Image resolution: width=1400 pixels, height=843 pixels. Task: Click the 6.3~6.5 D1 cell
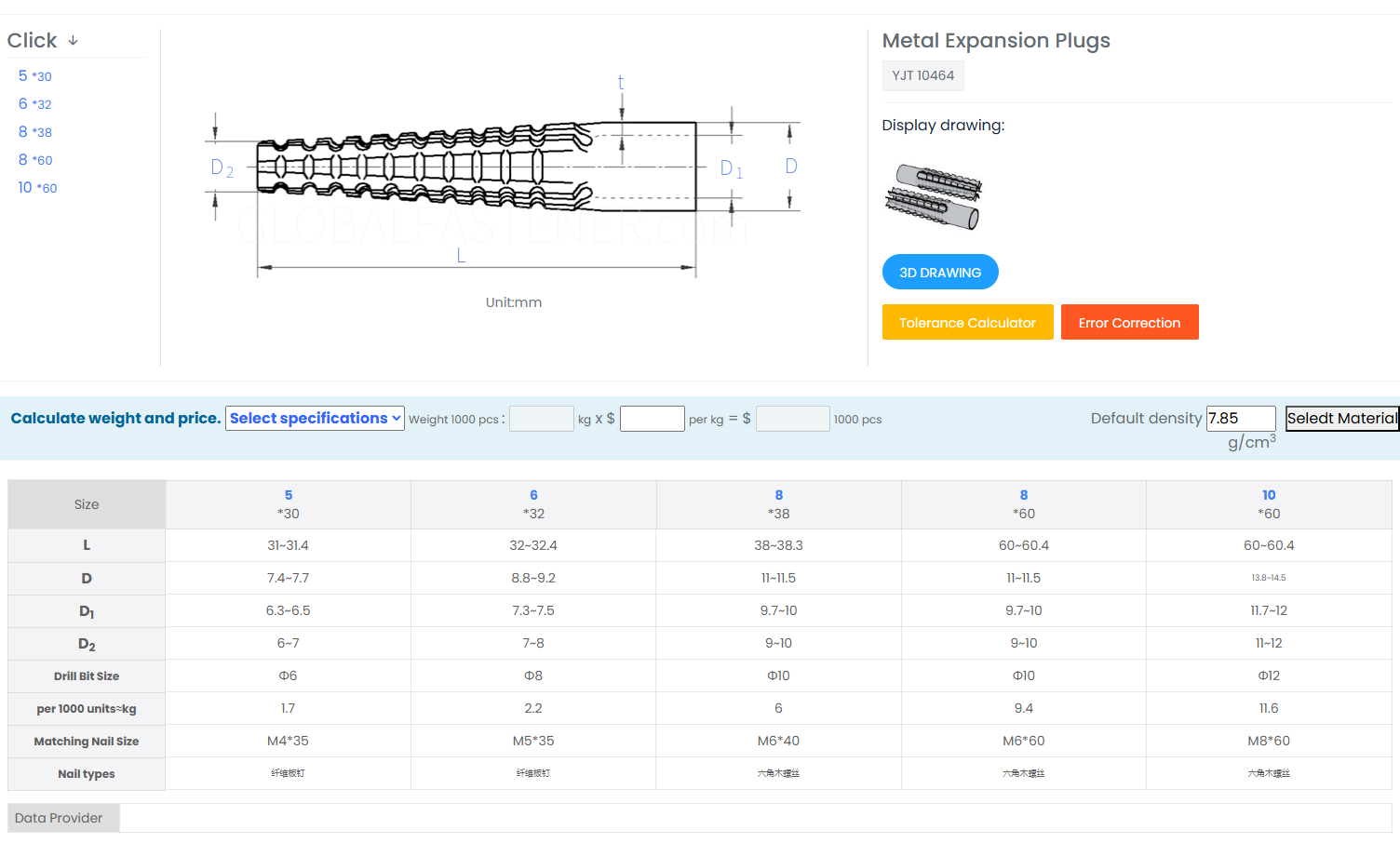click(x=289, y=610)
